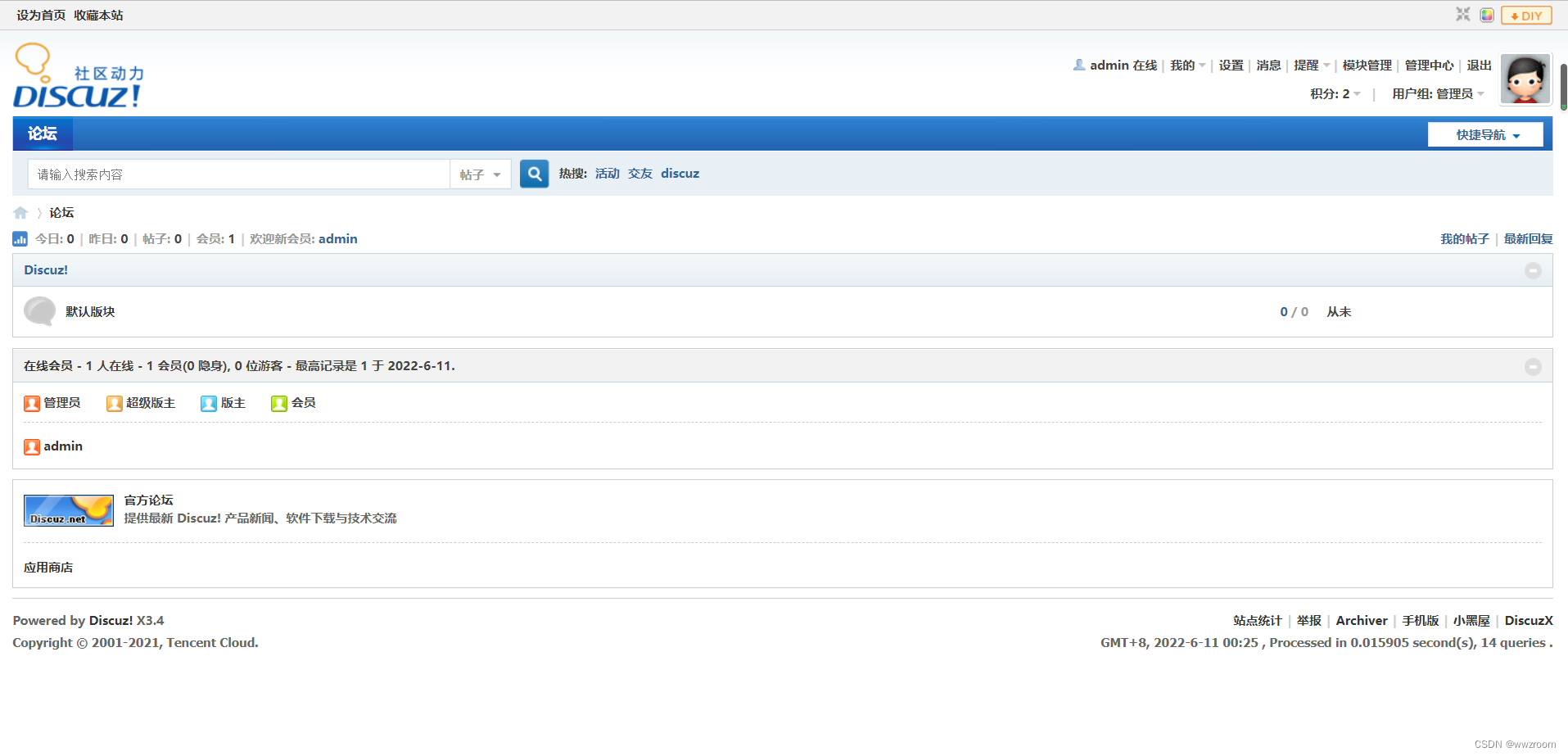Open the 默认版块 forum
The width and height of the screenshot is (1568, 756).
tap(90, 312)
